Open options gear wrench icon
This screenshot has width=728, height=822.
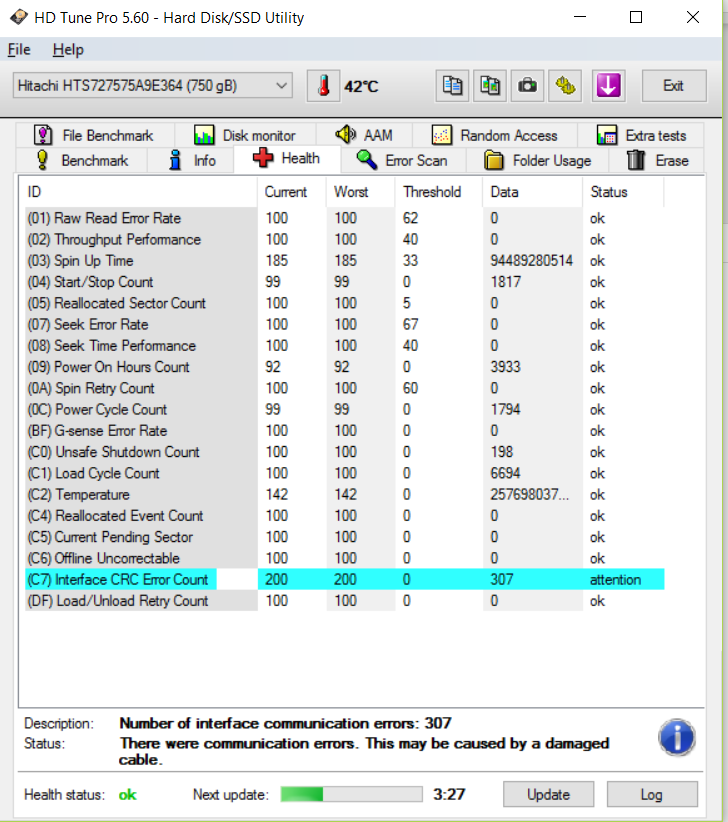pyautogui.click(x=565, y=85)
